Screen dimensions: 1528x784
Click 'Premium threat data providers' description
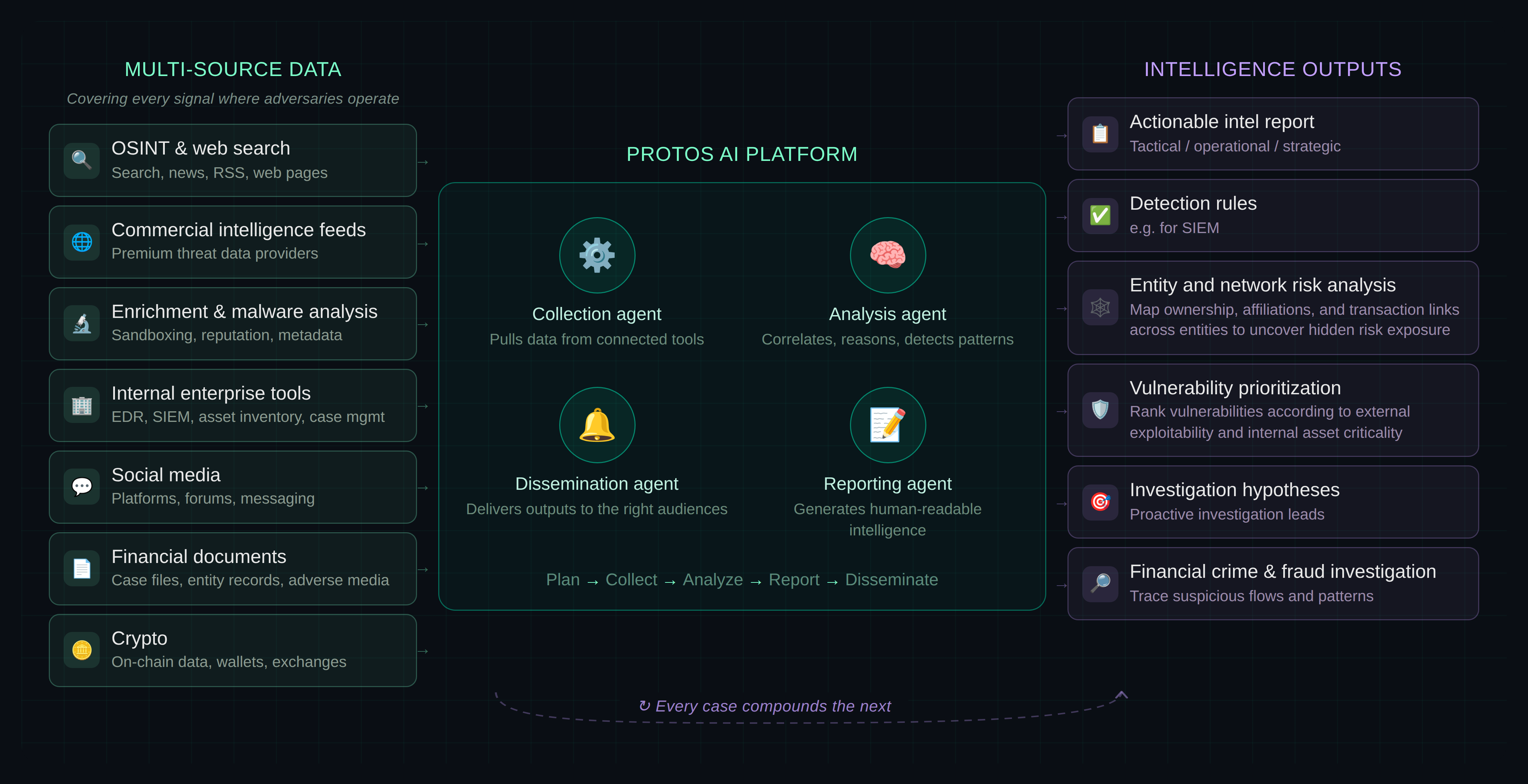215,253
